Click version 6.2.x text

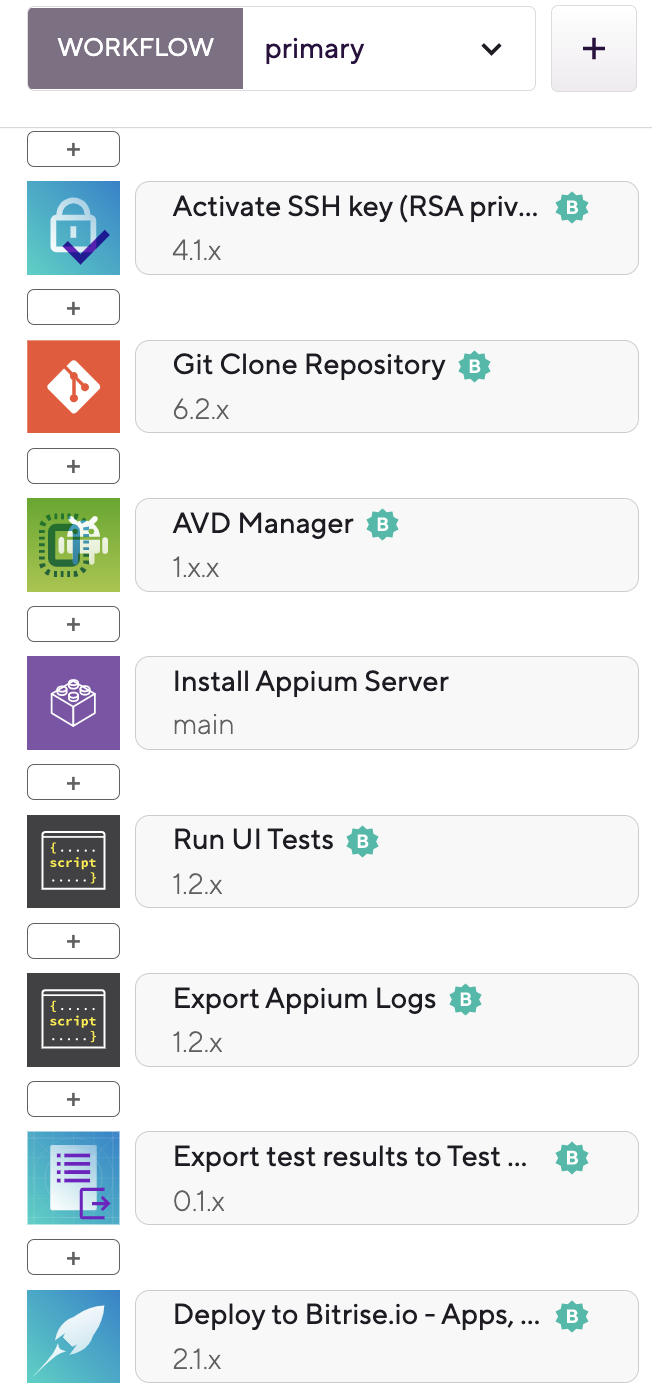[x=201, y=409]
